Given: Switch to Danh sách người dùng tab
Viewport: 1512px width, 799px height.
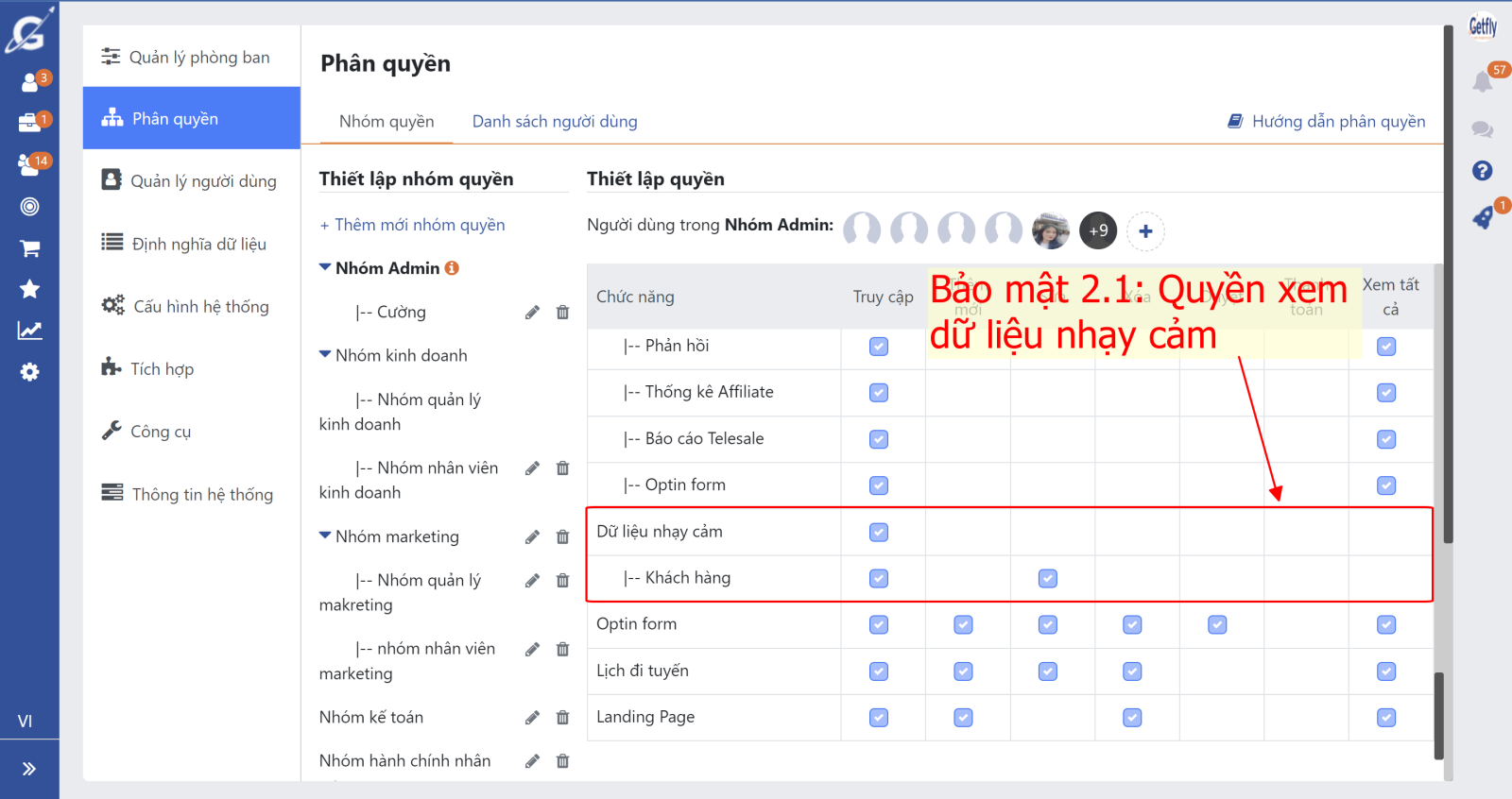Looking at the screenshot, I should [x=555, y=122].
